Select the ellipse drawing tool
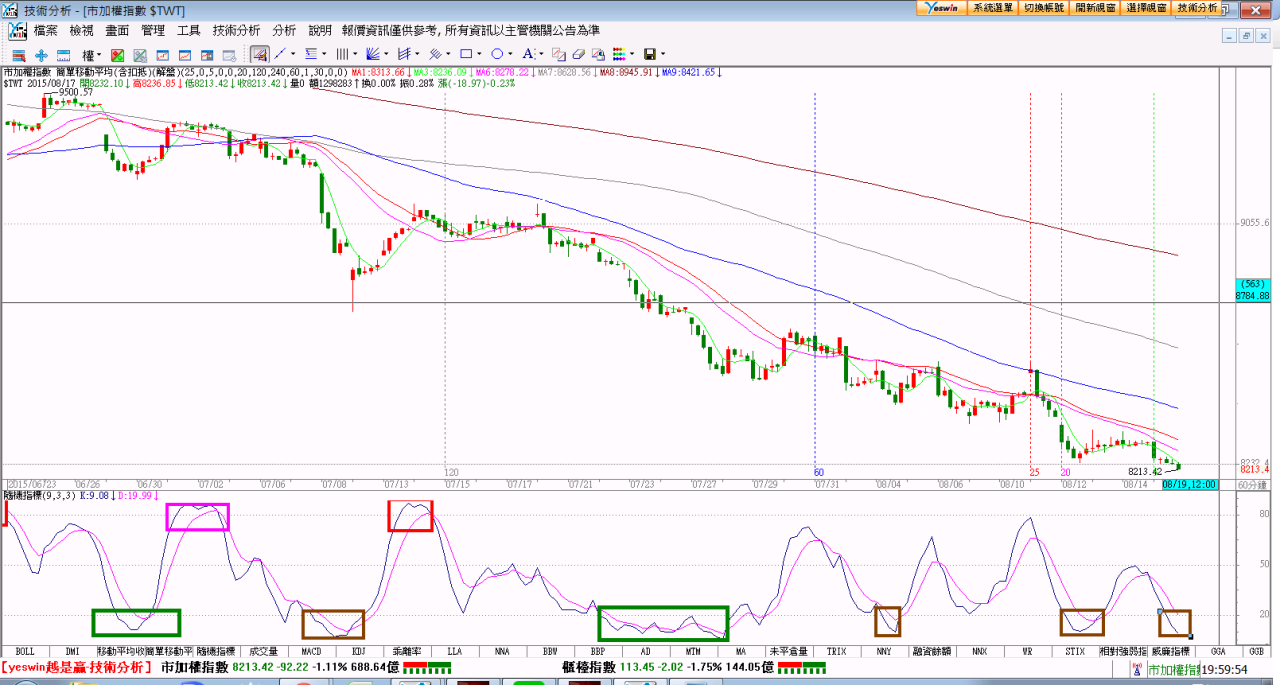The image size is (1280, 685). tap(497, 54)
